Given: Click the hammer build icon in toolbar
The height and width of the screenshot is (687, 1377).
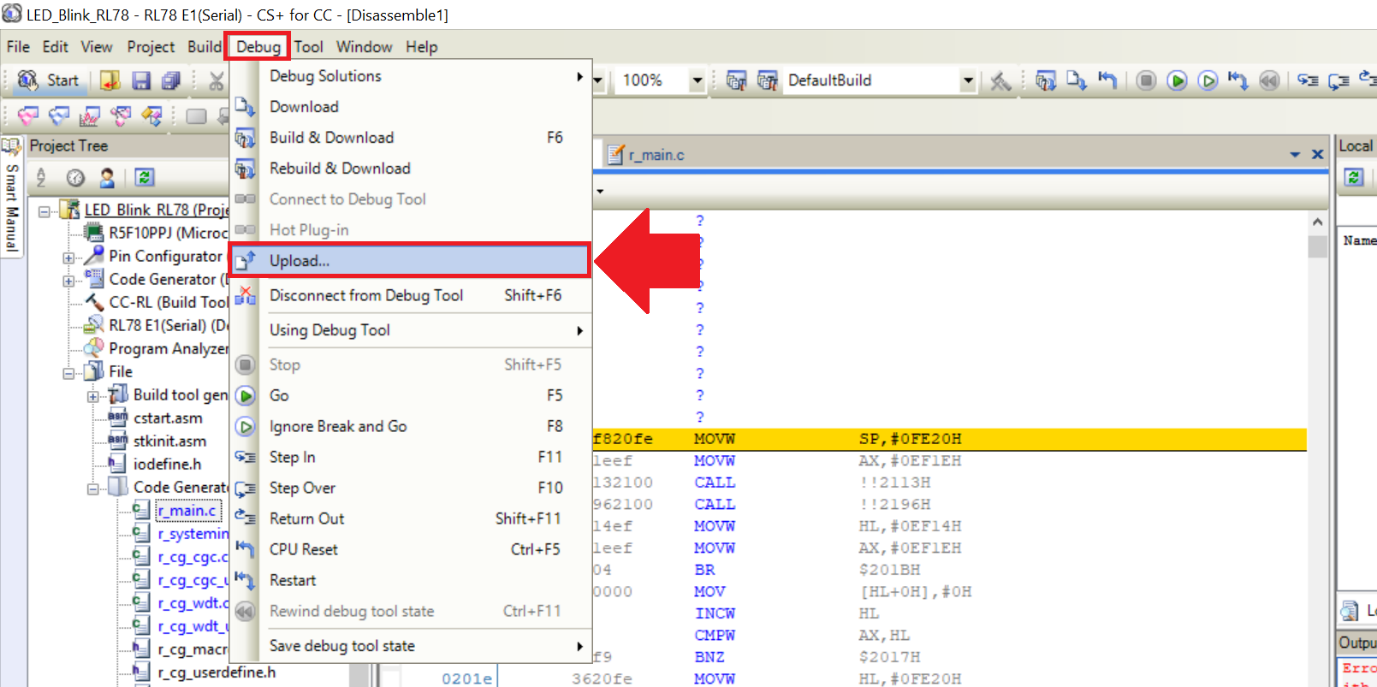Looking at the screenshot, I should [x=1000, y=81].
